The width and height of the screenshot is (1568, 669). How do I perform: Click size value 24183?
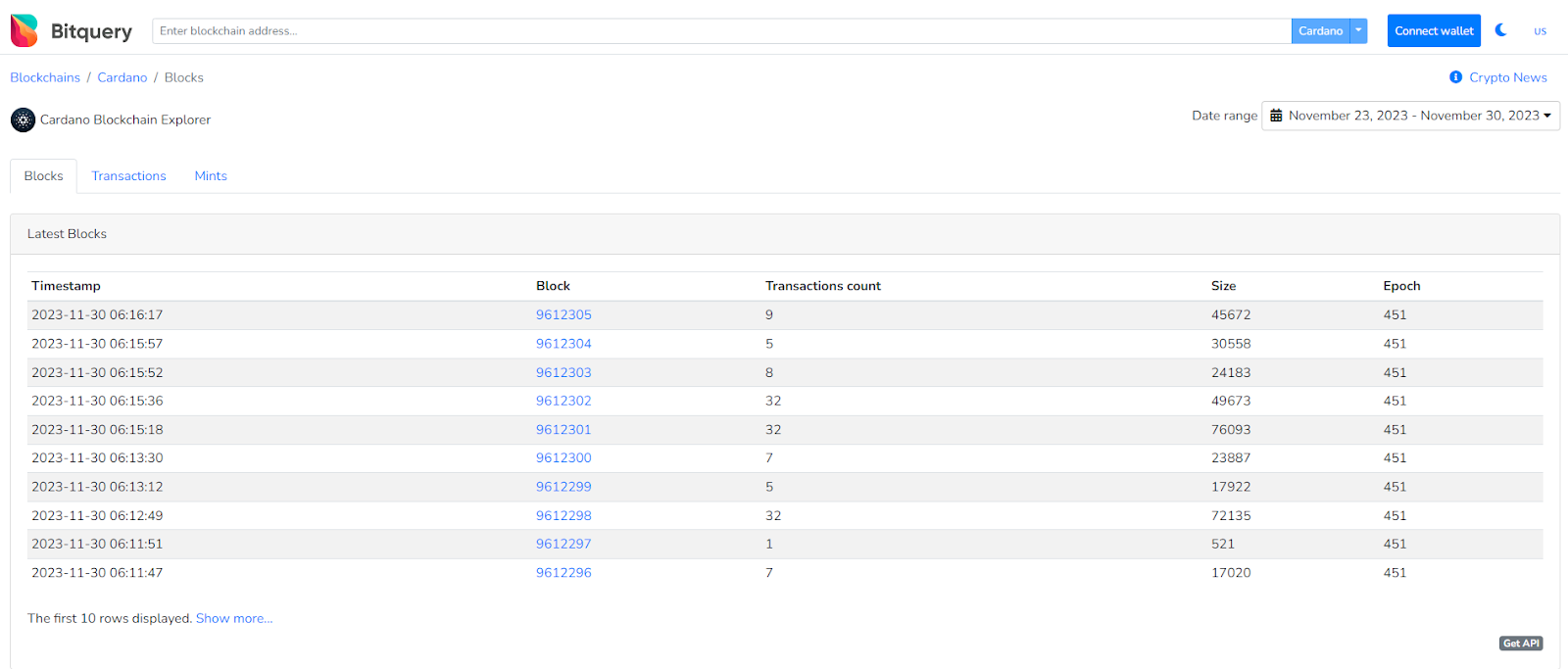1231,372
